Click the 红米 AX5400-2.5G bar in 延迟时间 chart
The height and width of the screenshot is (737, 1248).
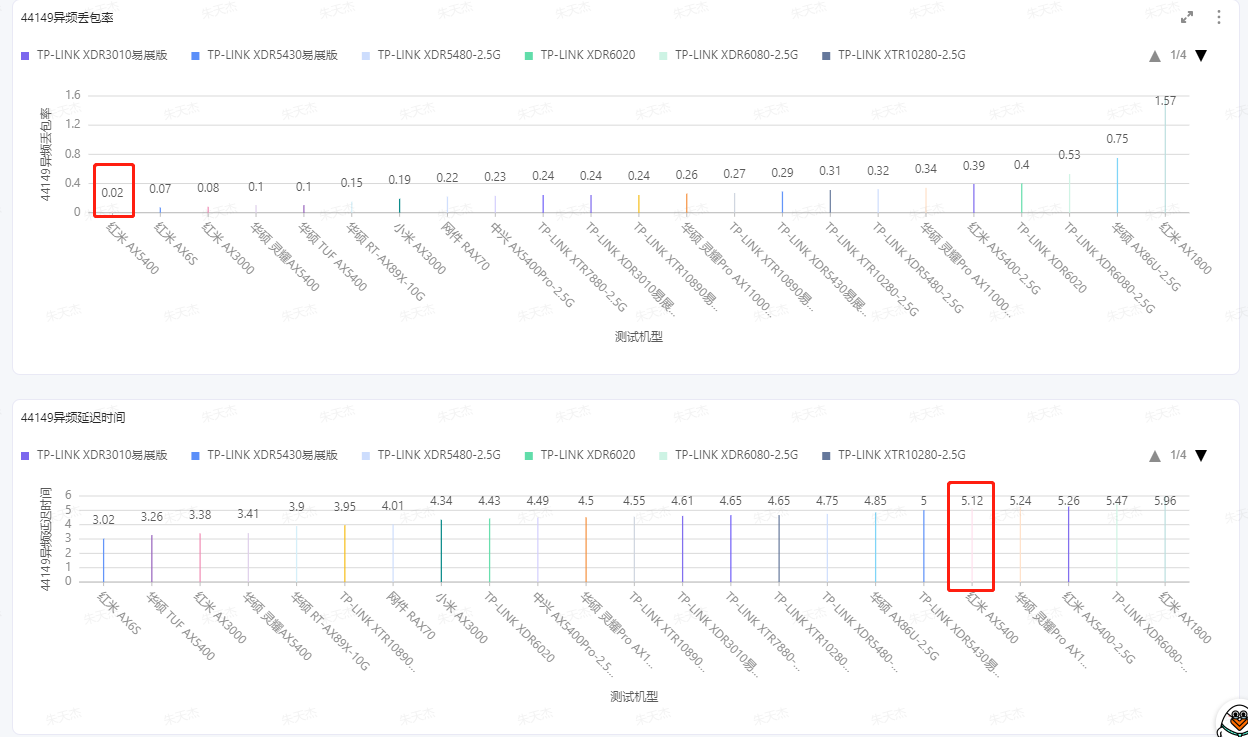1068,544
